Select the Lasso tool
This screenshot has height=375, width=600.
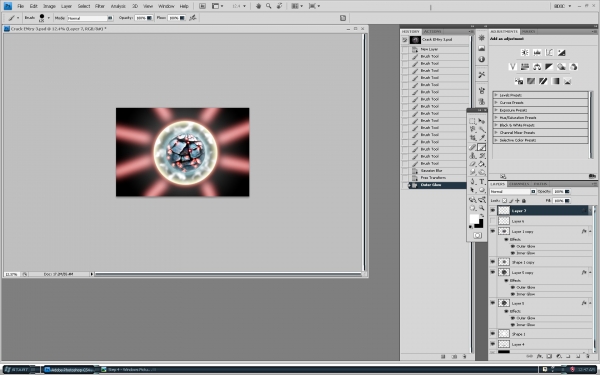click(x=473, y=129)
